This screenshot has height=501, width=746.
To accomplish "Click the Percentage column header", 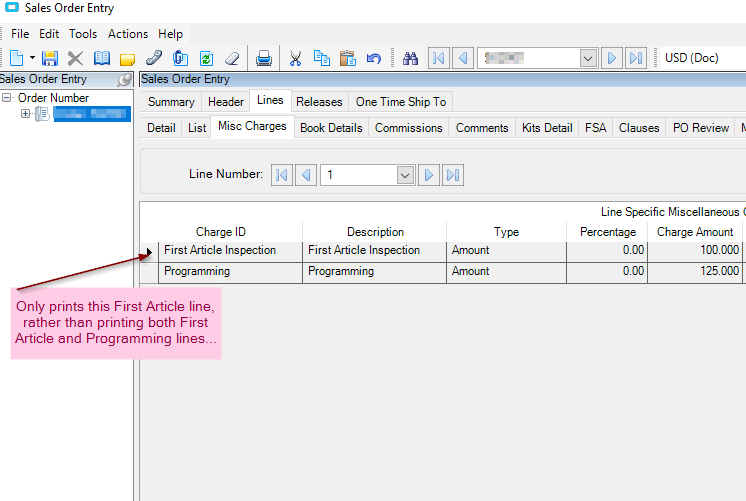I will [608, 232].
